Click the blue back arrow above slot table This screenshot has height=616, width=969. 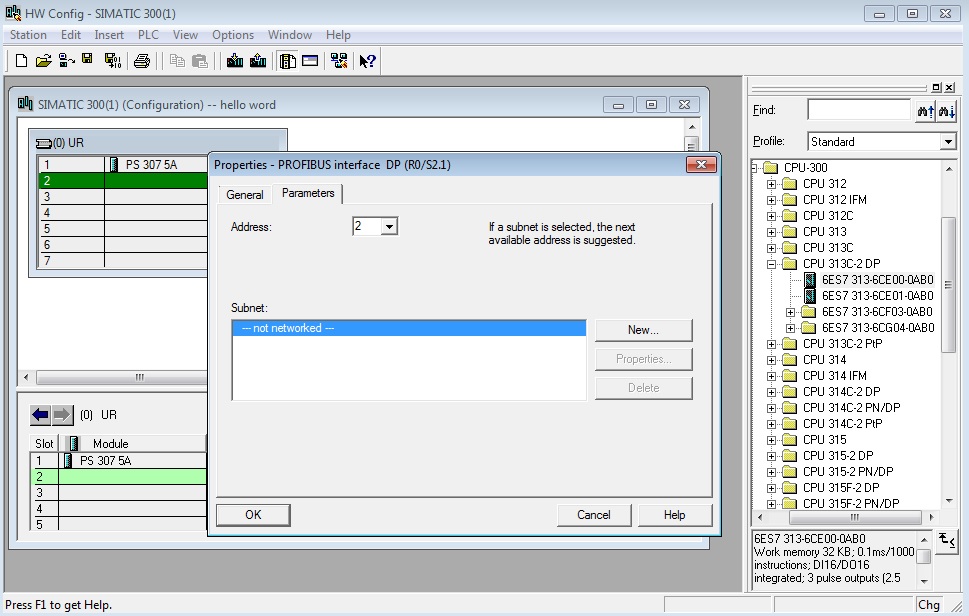click(x=40, y=414)
